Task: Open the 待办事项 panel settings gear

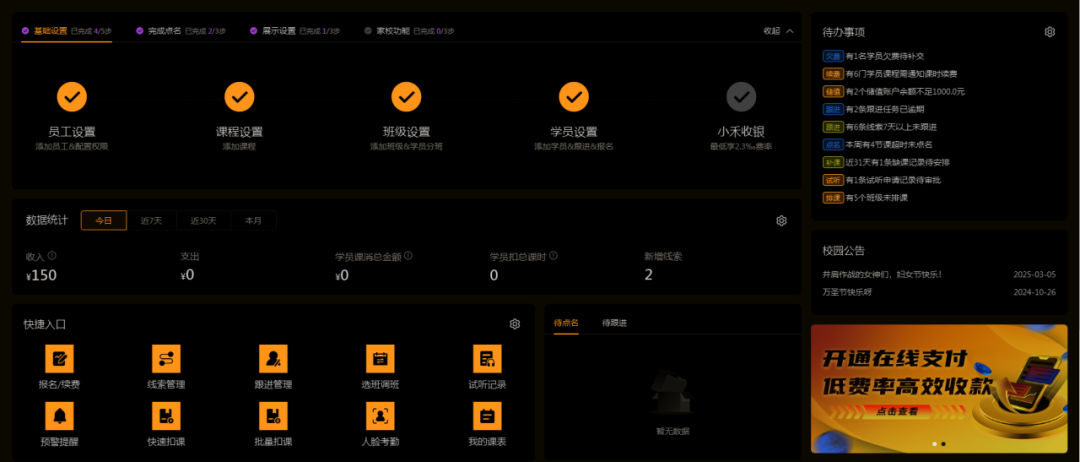Action: [x=1049, y=32]
